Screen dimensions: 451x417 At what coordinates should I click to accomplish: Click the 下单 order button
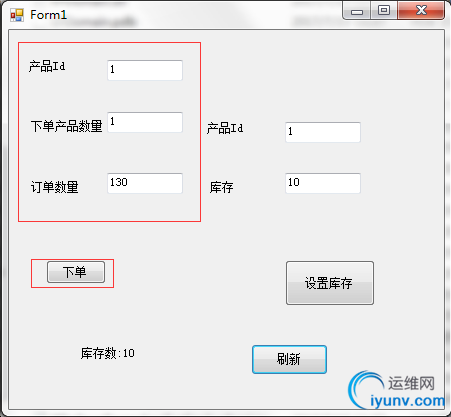point(76,272)
